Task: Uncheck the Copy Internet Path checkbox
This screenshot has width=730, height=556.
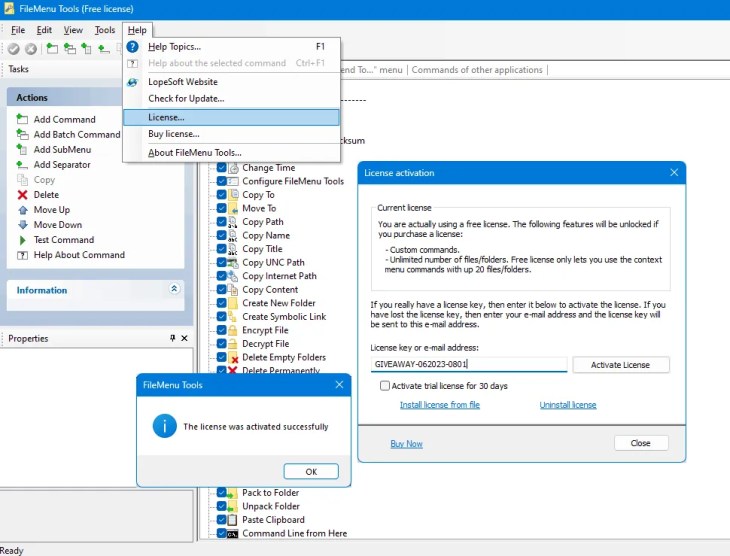Action: coord(222,276)
